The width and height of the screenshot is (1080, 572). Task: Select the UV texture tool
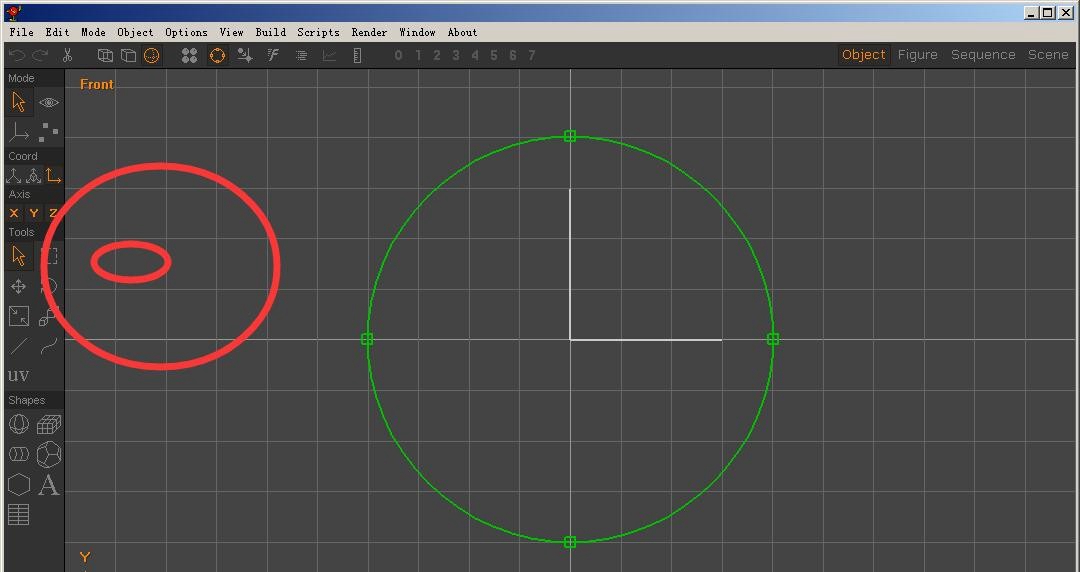click(19, 375)
